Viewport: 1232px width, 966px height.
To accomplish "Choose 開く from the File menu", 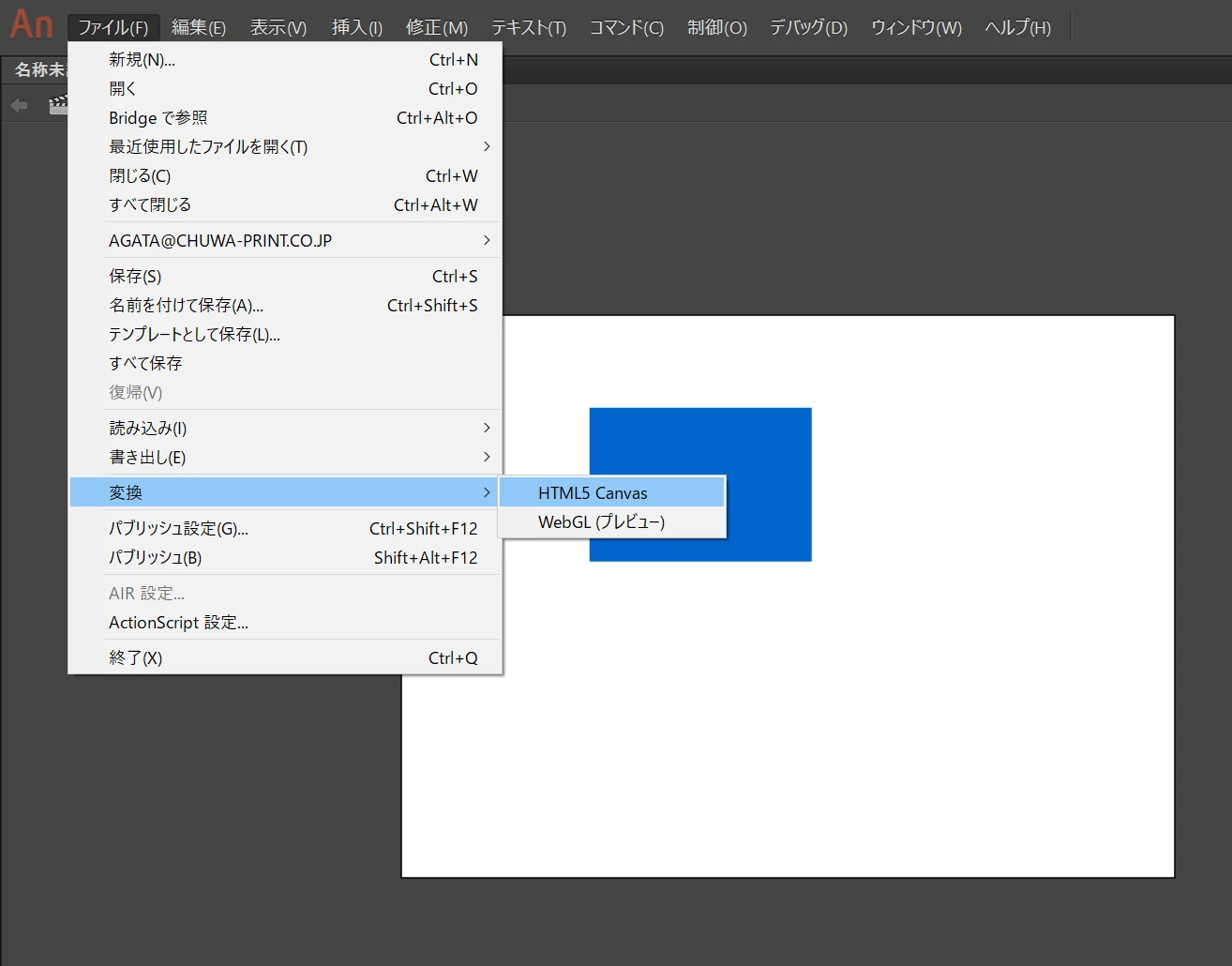I will point(286,89).
